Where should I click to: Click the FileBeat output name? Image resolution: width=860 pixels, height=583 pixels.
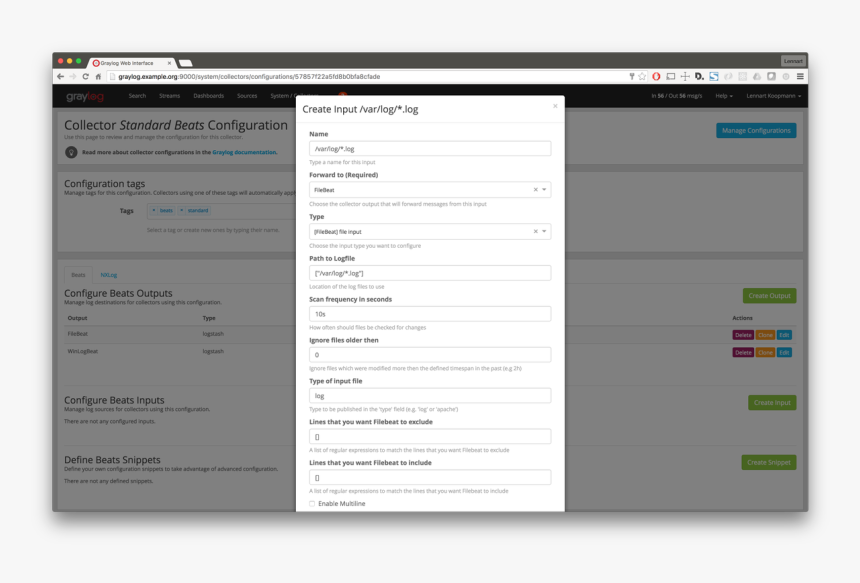77,334
